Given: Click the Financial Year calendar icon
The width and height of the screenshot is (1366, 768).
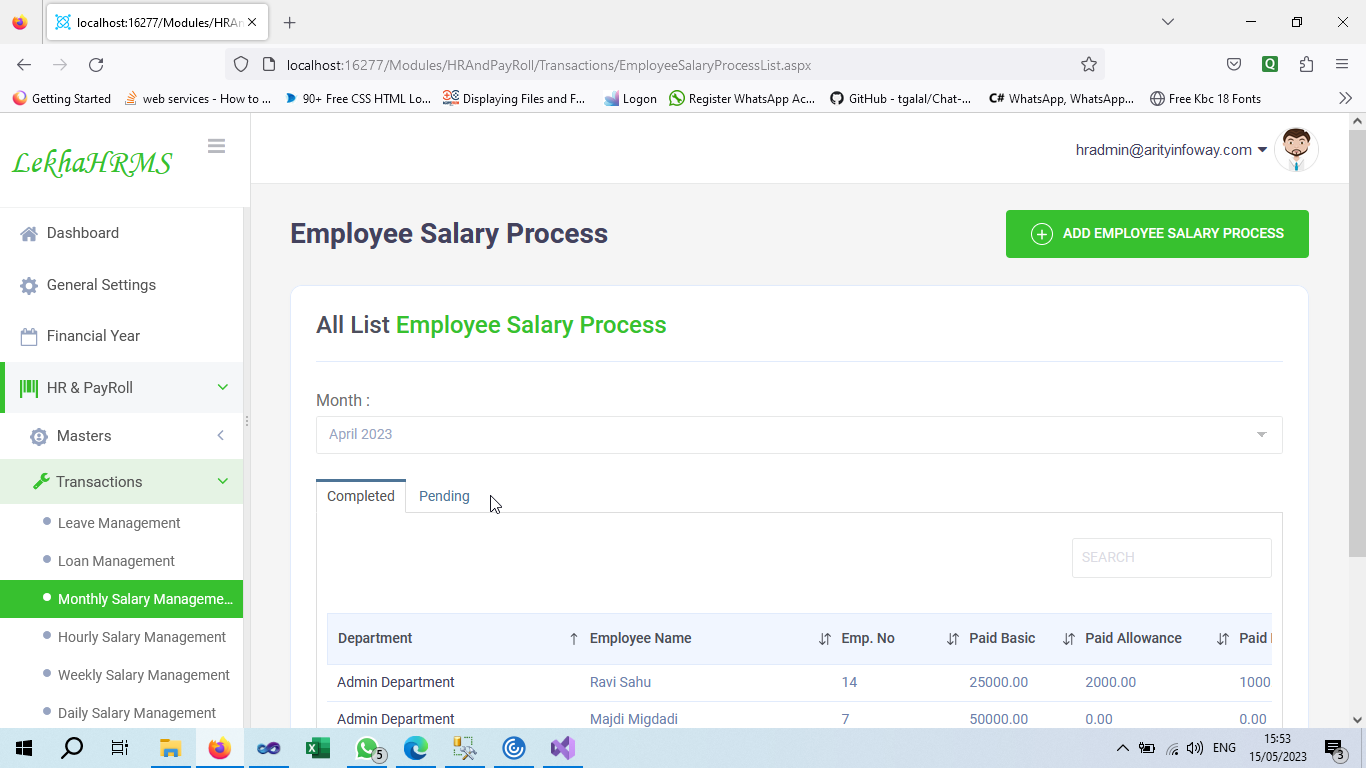Looking at the screenshot, I should (x=29, y=336).
